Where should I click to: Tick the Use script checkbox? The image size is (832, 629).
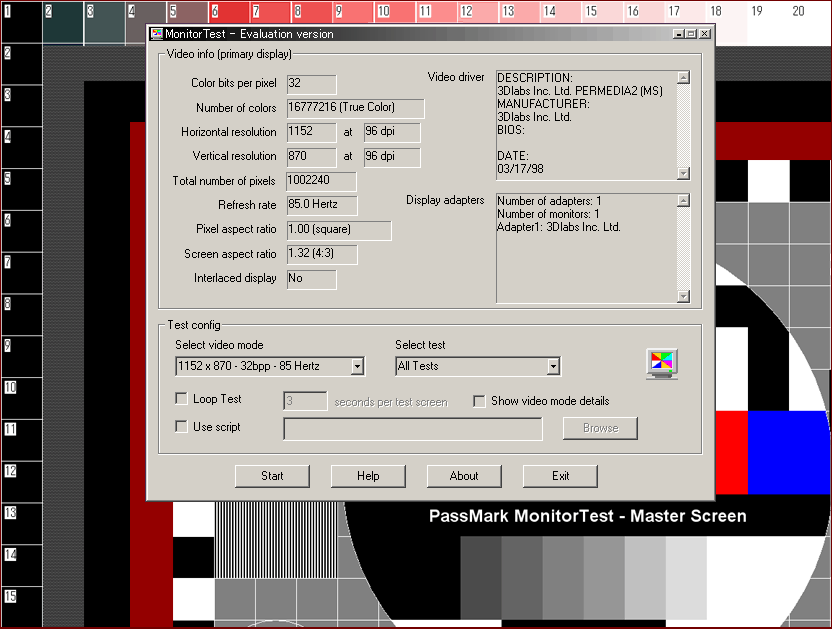(181, 427)
